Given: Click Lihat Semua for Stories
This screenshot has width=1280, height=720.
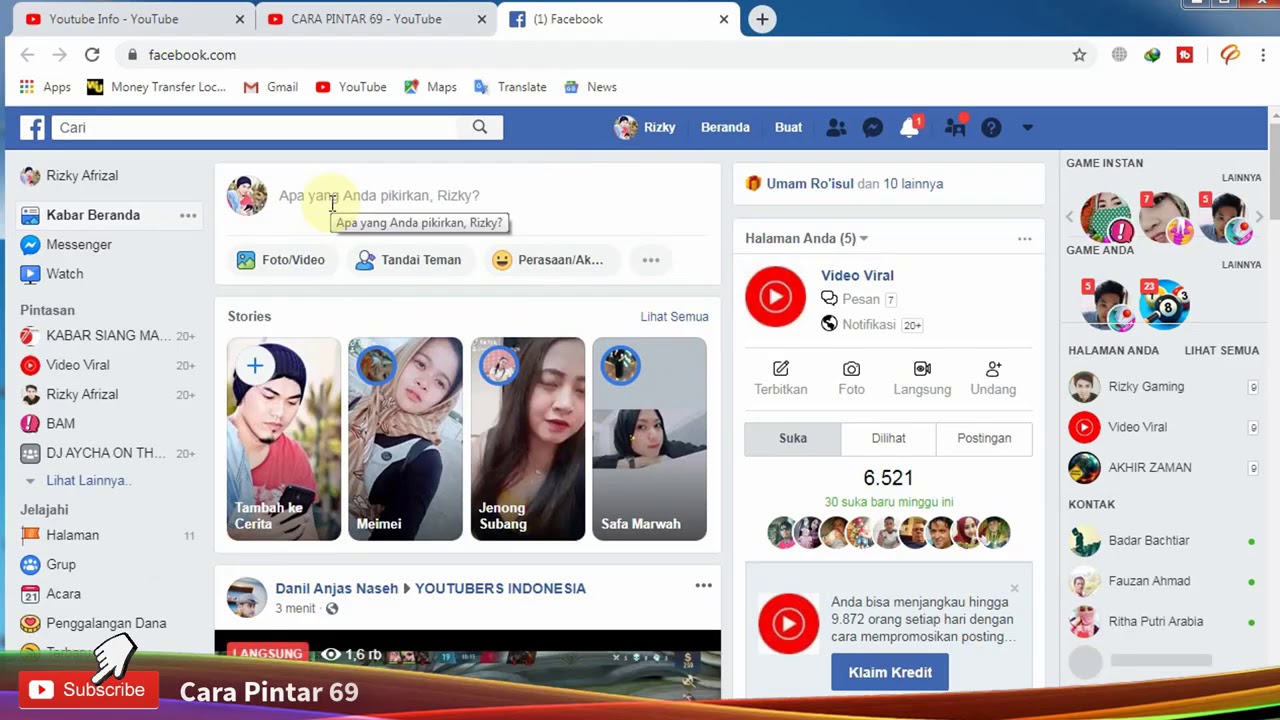Looking at the screenshot, I should pos(674,316).
